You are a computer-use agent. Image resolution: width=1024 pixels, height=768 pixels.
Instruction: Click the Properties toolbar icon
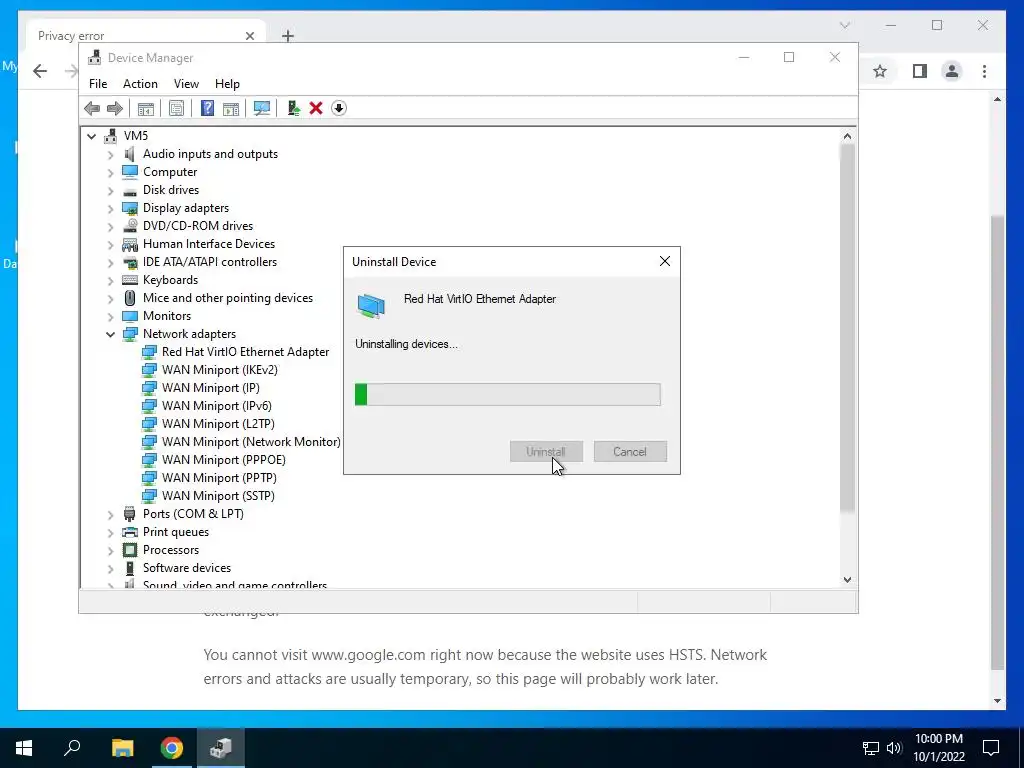click(x=176, y=108)
